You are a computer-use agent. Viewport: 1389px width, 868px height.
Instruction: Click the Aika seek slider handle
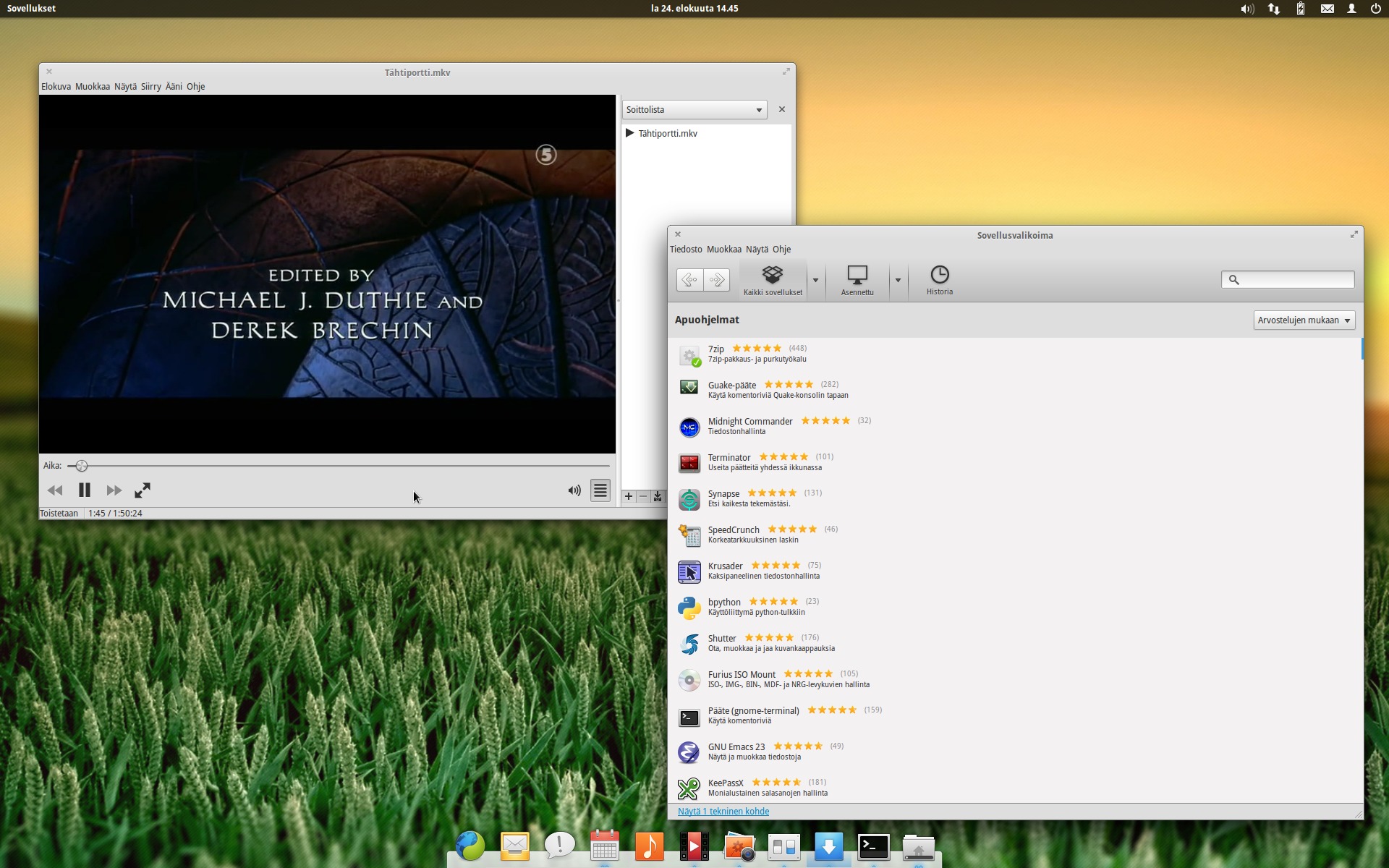(x=82, y=466)
